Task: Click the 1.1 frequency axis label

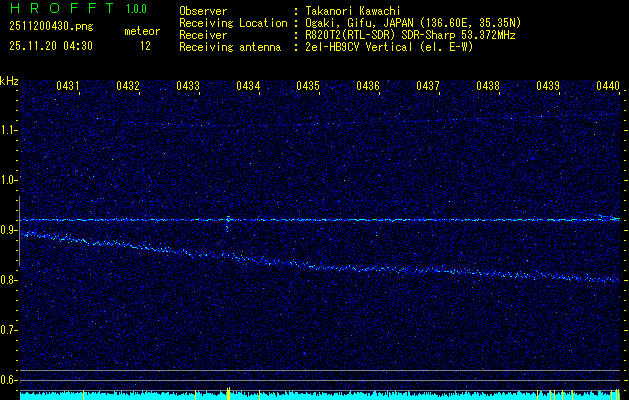Action: tap(9, 129)
